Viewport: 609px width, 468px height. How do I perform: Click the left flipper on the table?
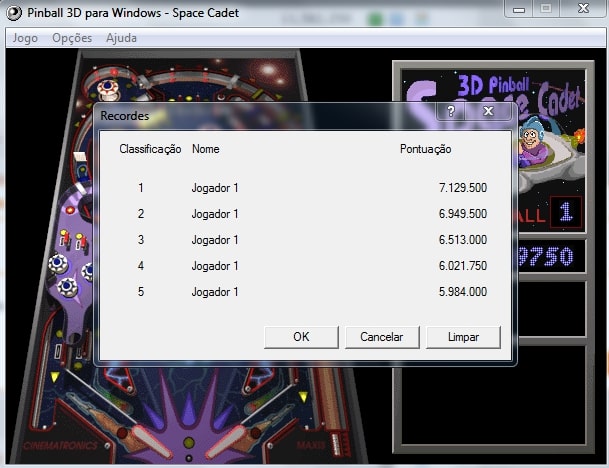(x=151, y=441)
